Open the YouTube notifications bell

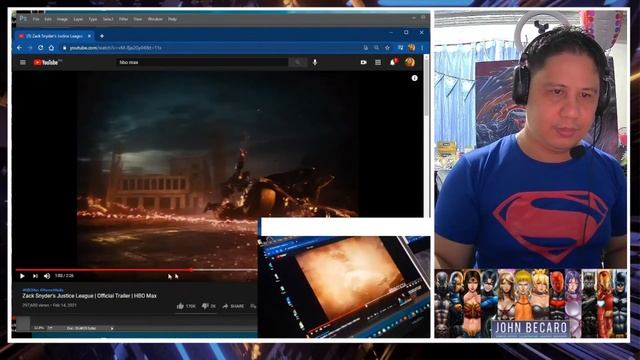[393, 62]
